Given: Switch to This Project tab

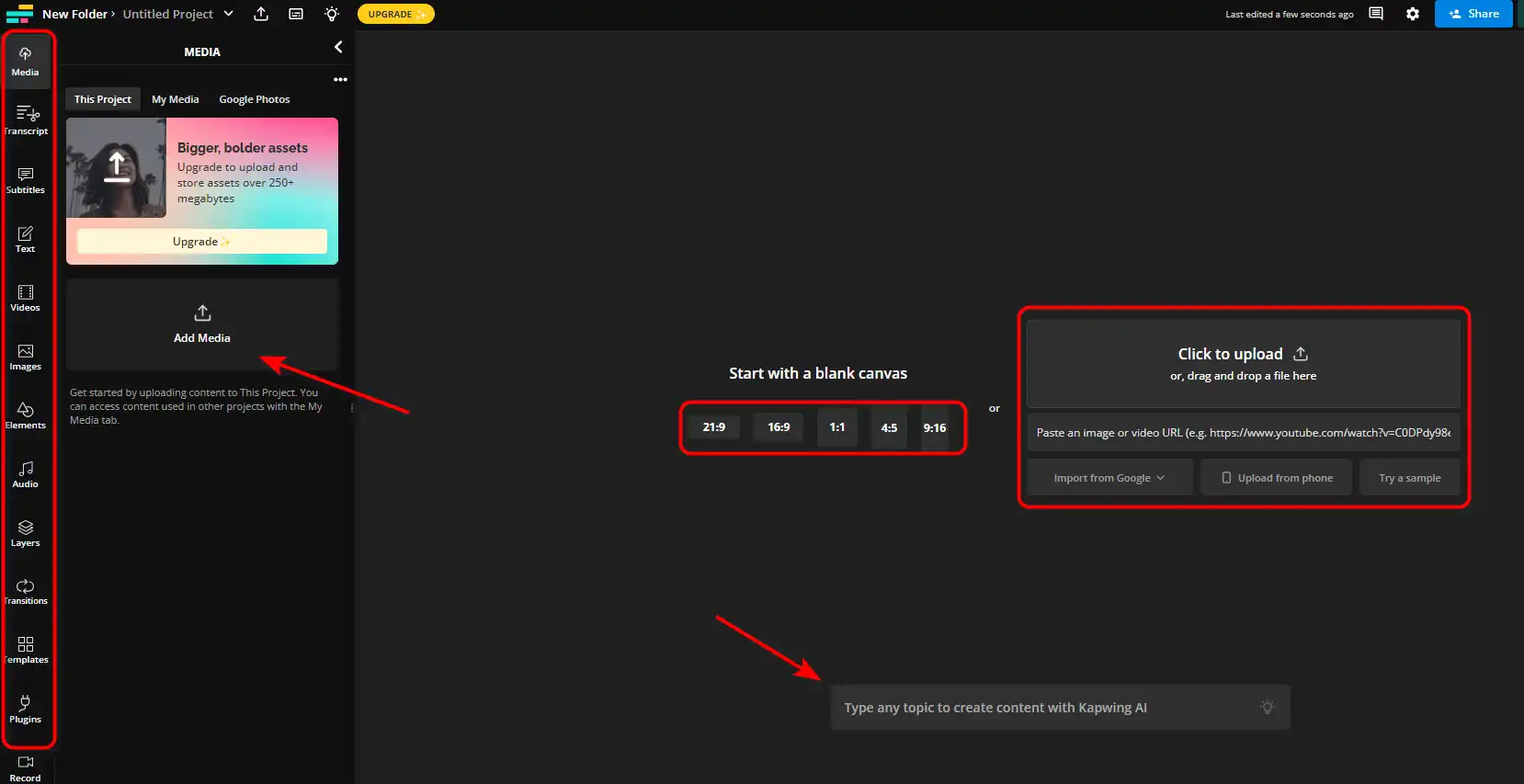Looking at the screenshot, I should point(103,99).
